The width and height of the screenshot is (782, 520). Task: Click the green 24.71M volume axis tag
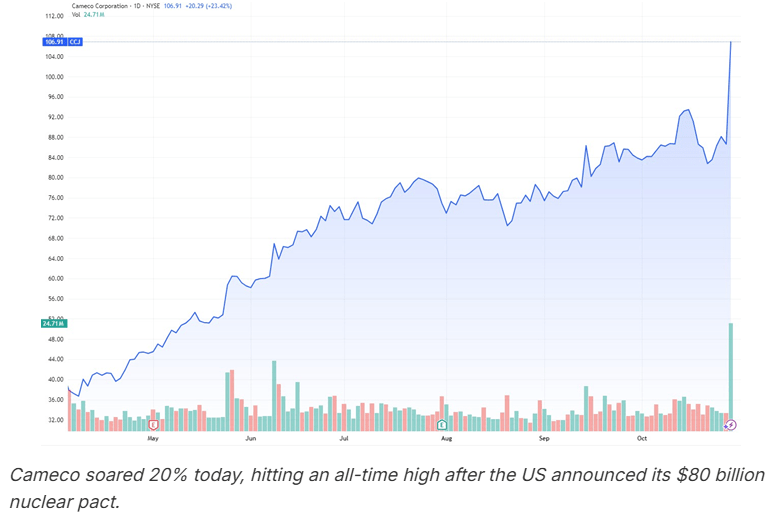click(x=53, y=324)
